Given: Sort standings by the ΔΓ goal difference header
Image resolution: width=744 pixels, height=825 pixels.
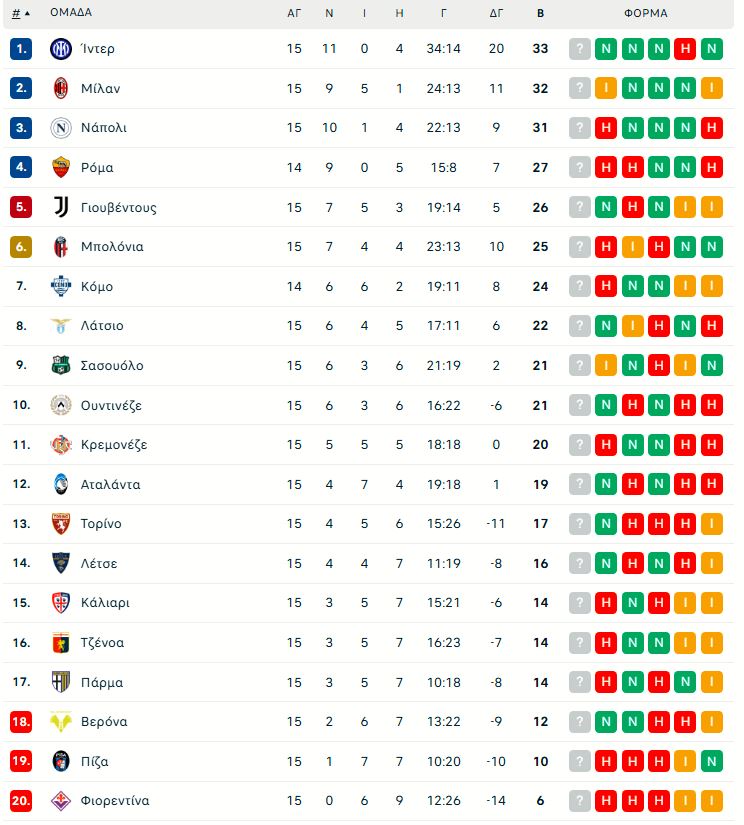Looking at the screenshot, I should [x=496, y=14].
